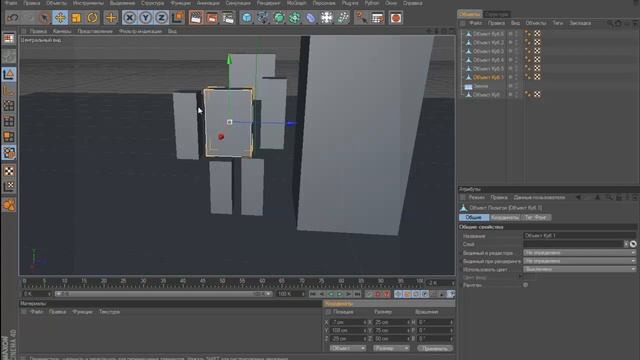Switch to the Структура tab in object manager
Image resolution: width=640 pixels, height=360 pixels.
(x=497, y=14)
